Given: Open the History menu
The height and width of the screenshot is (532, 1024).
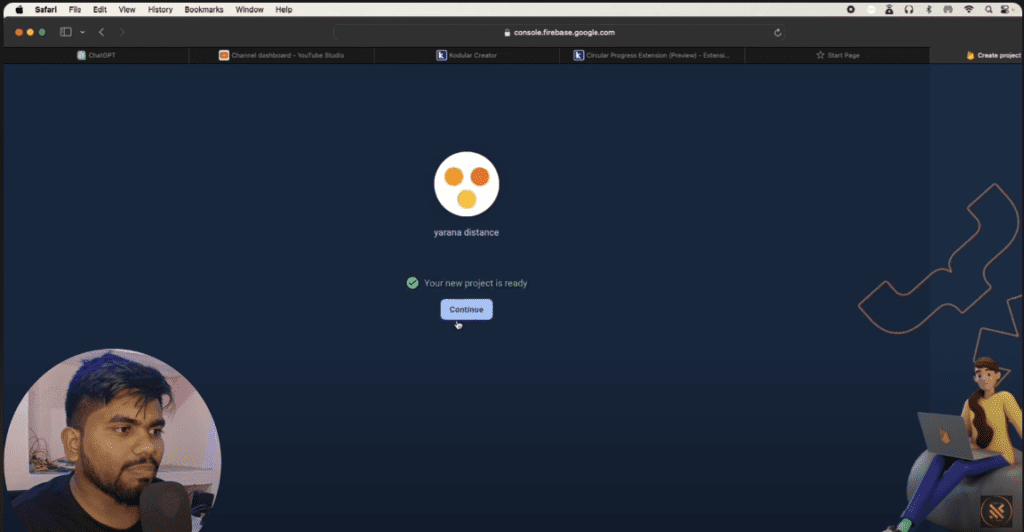Looking at the screenshot, I should [160, 9].
